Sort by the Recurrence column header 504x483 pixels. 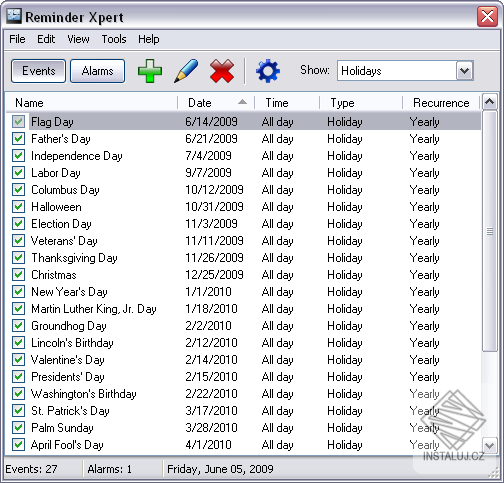click(x=441, y=103)
